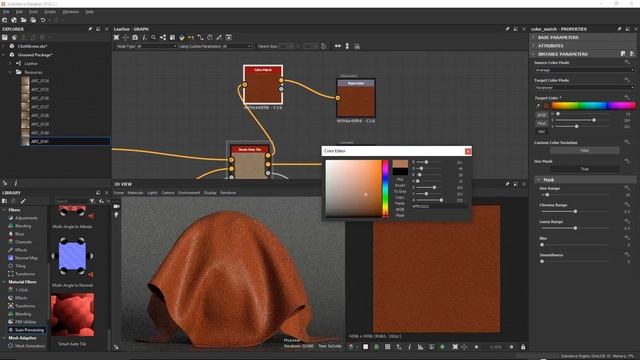
Task: Click the info icon in the 2D view toolbar
Action: coord(409,347)
